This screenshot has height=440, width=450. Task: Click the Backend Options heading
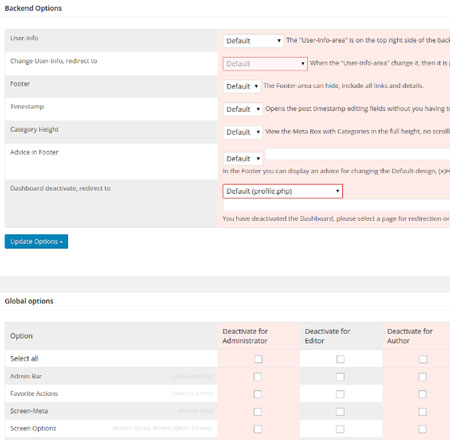pyautogui.click(x=33, y=8)
